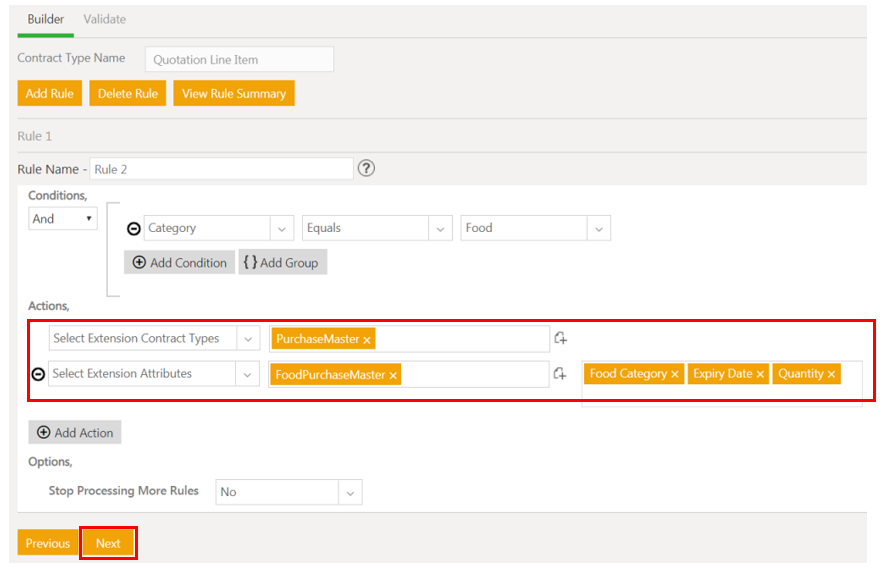Remove the Extension Attributes action row

point(38,374)
